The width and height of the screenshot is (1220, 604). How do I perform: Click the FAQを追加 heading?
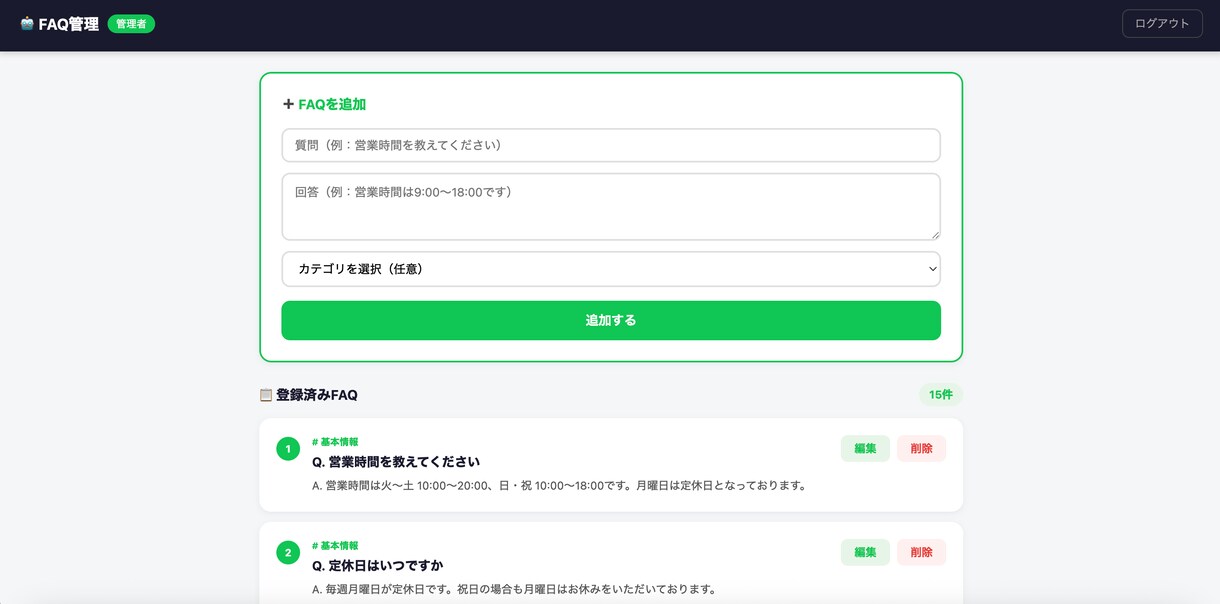(x=332, y=104)
